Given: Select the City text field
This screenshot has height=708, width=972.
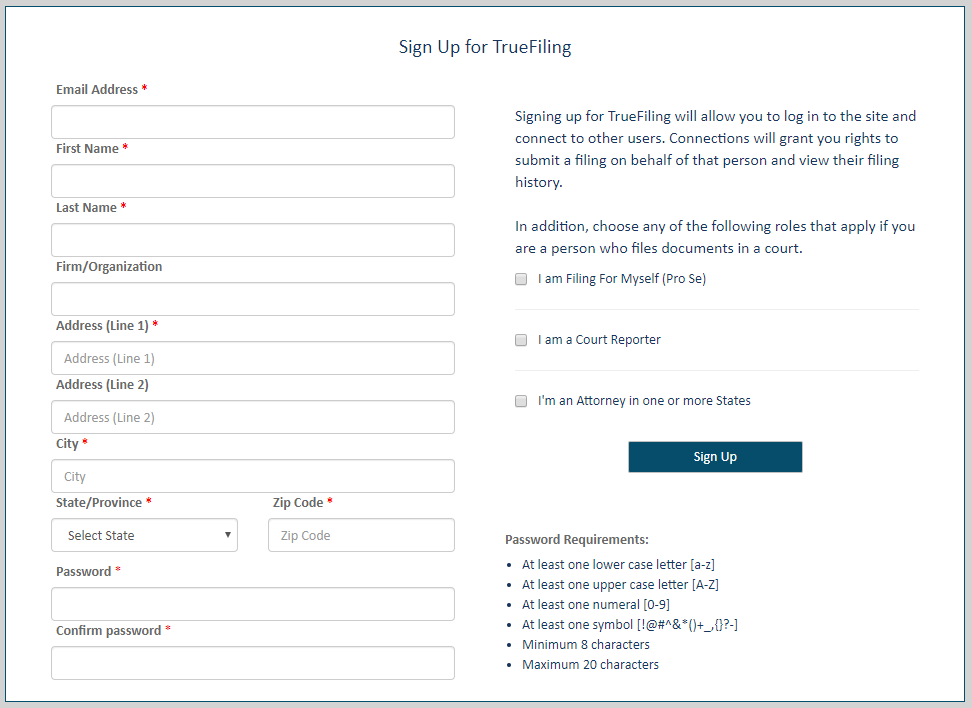Looking at the screenshot, I should click(x=252, y=476).
